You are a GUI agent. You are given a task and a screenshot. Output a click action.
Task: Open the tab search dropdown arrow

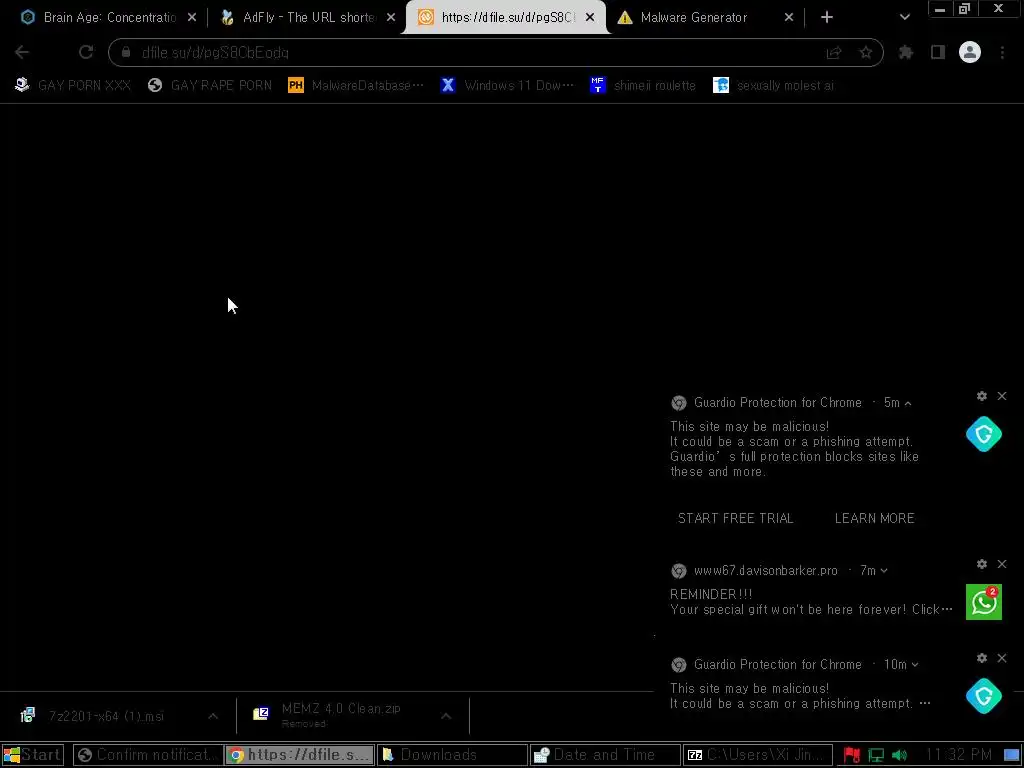click(x=904, y=18)
